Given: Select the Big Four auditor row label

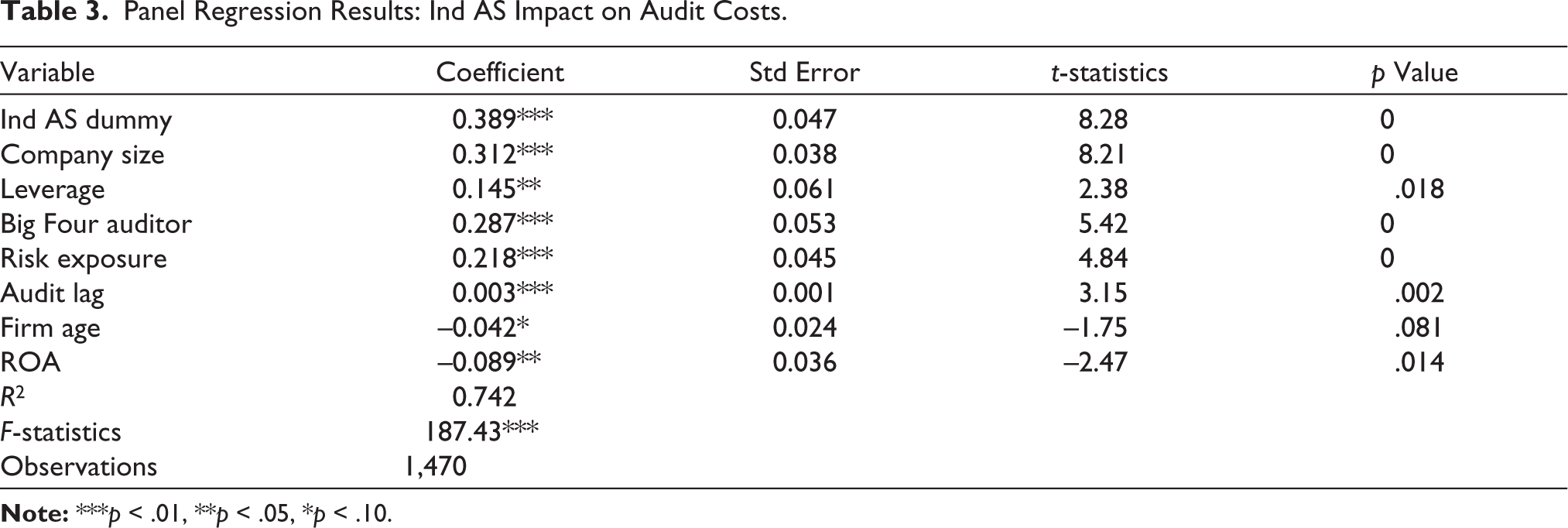Looking at the screenshot, I should (x=96, y=224).
